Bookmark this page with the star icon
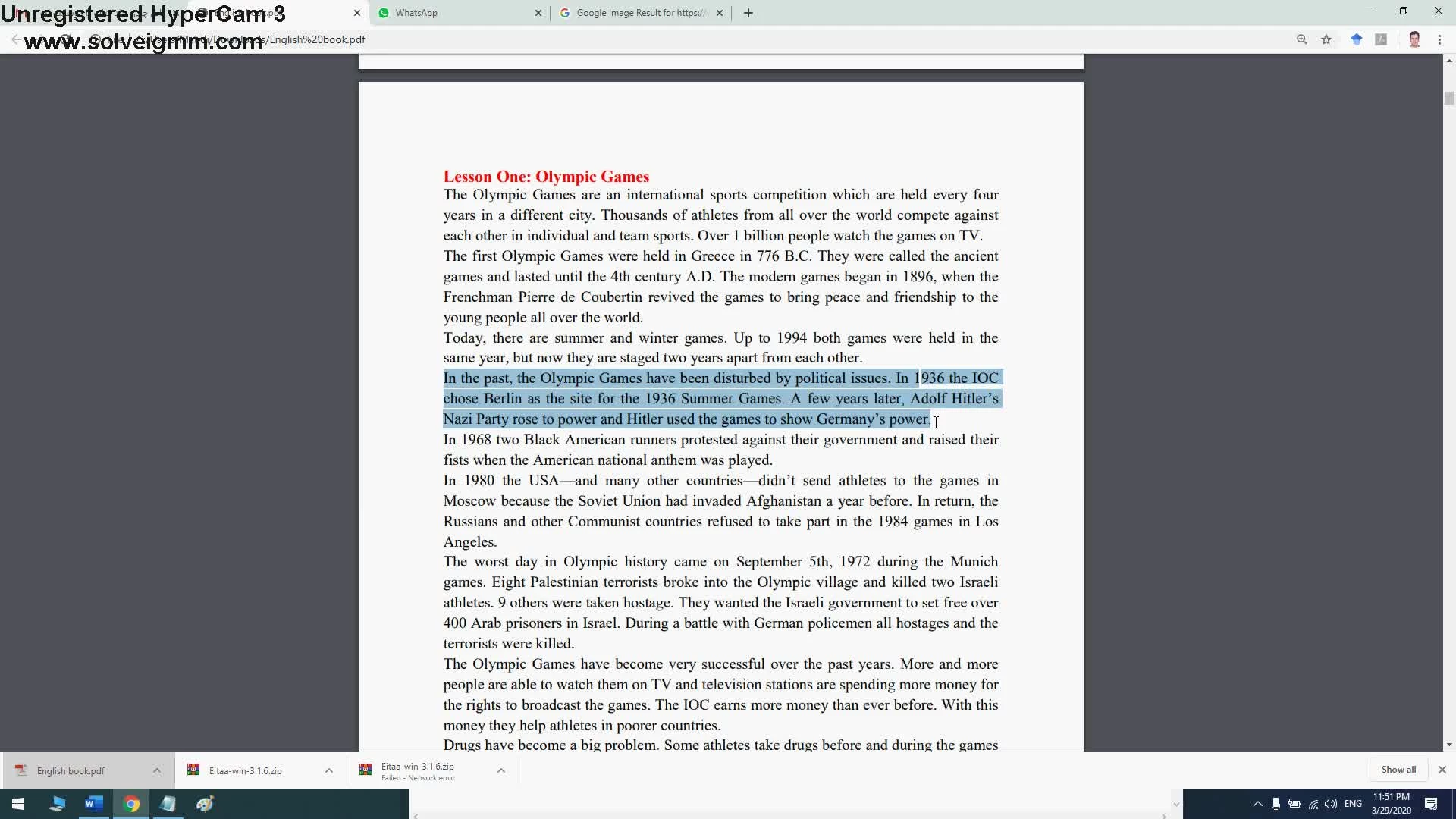The height and width of the screenshot is (819, 1456). click(x=1326, y=39)
